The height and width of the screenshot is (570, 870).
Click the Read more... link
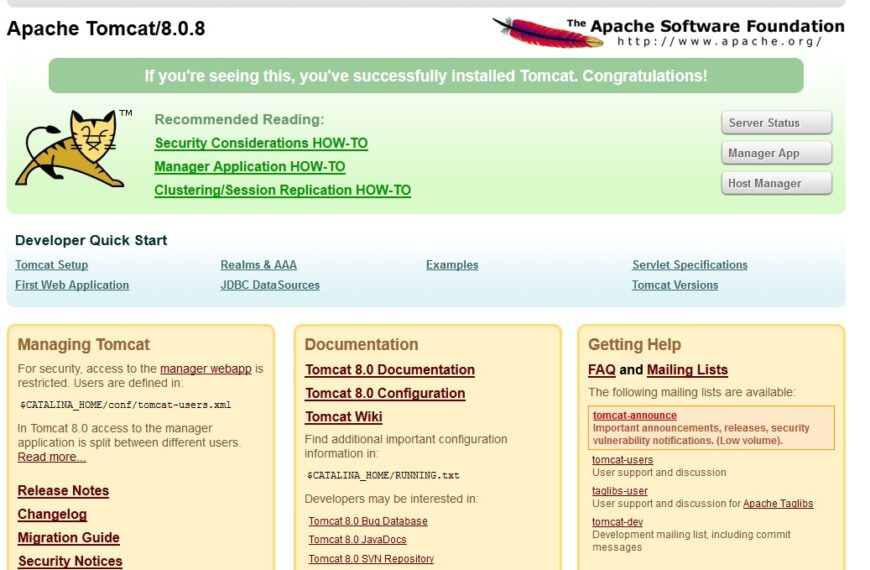tap(52, 457)
